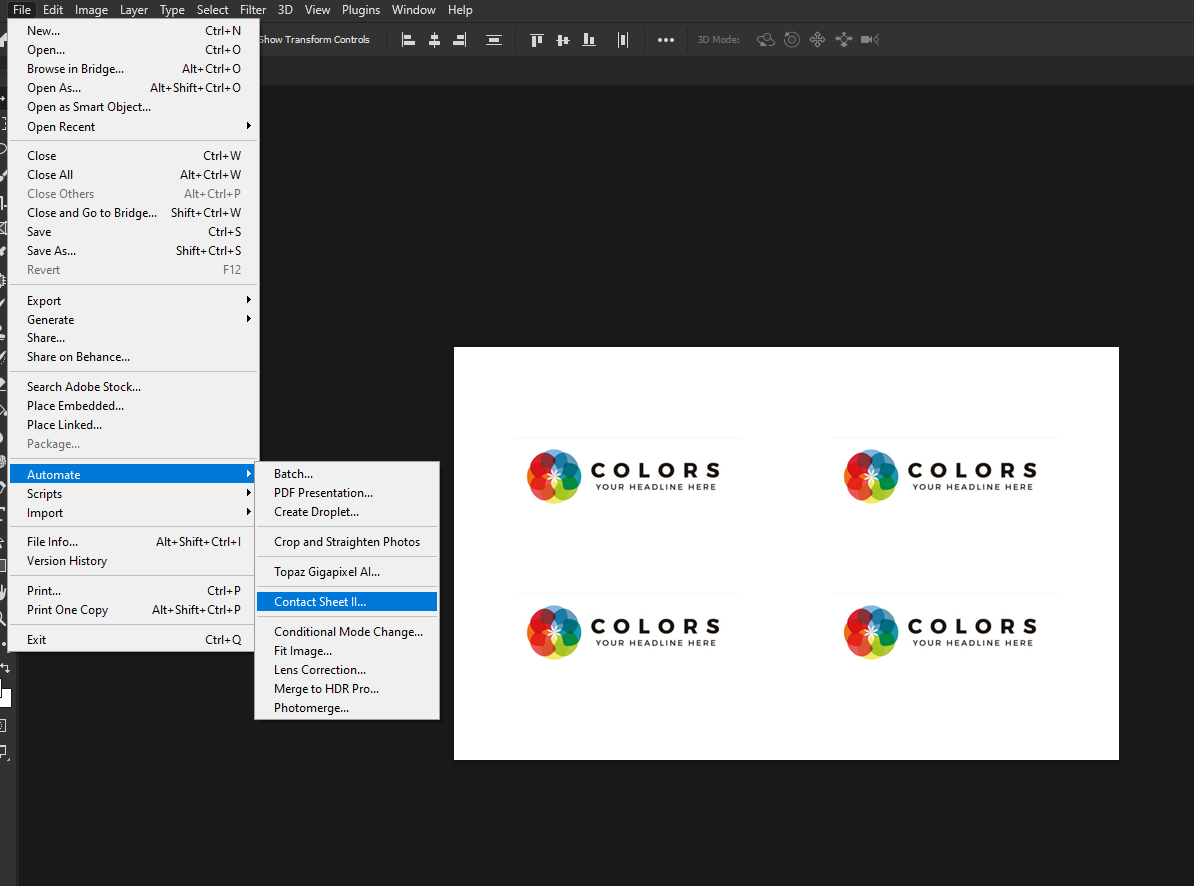Image resolution: width=1194 pixels, height=886 pixels.
Task: Click the distribute horizontally icon
Action: click(623, 40)
